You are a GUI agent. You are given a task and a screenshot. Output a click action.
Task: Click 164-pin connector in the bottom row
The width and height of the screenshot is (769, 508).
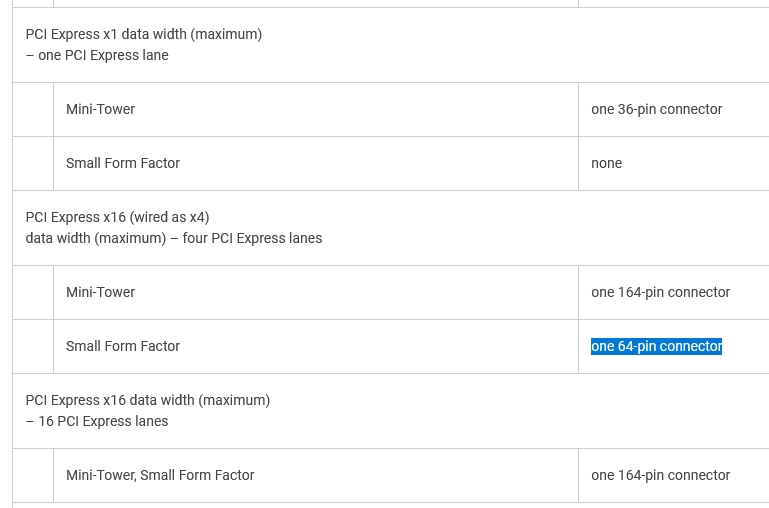[x=660, y=475]
